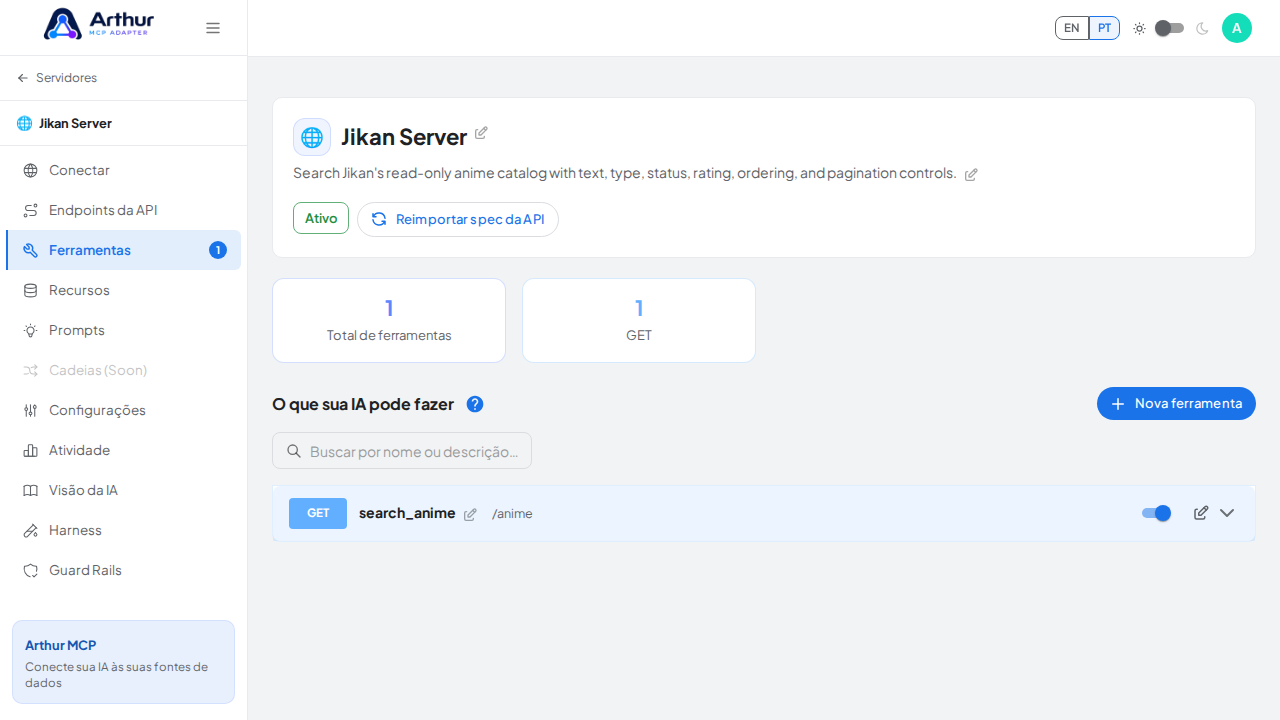
Task: Toggle the search_anime tool switch
Action: [1157, 513]
